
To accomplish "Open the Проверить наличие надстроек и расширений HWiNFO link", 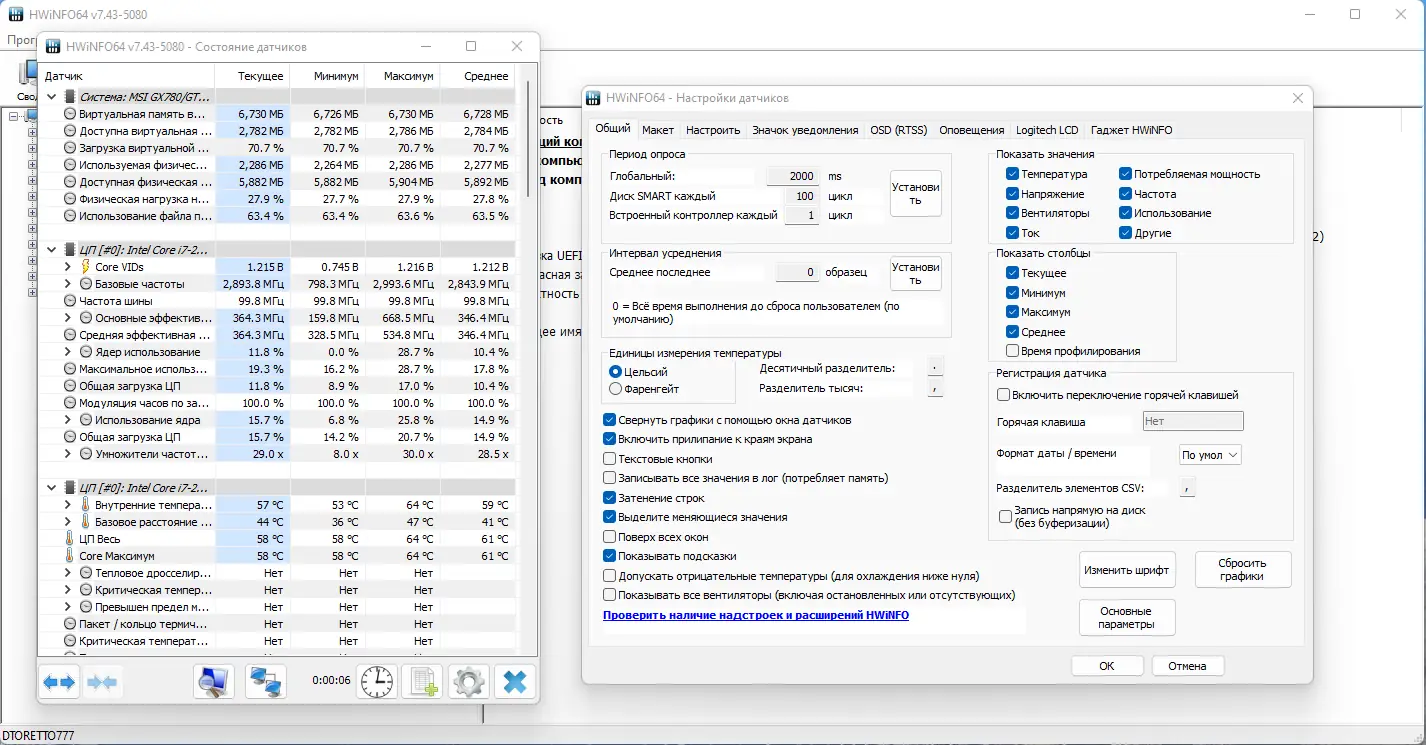I will 756,615.
